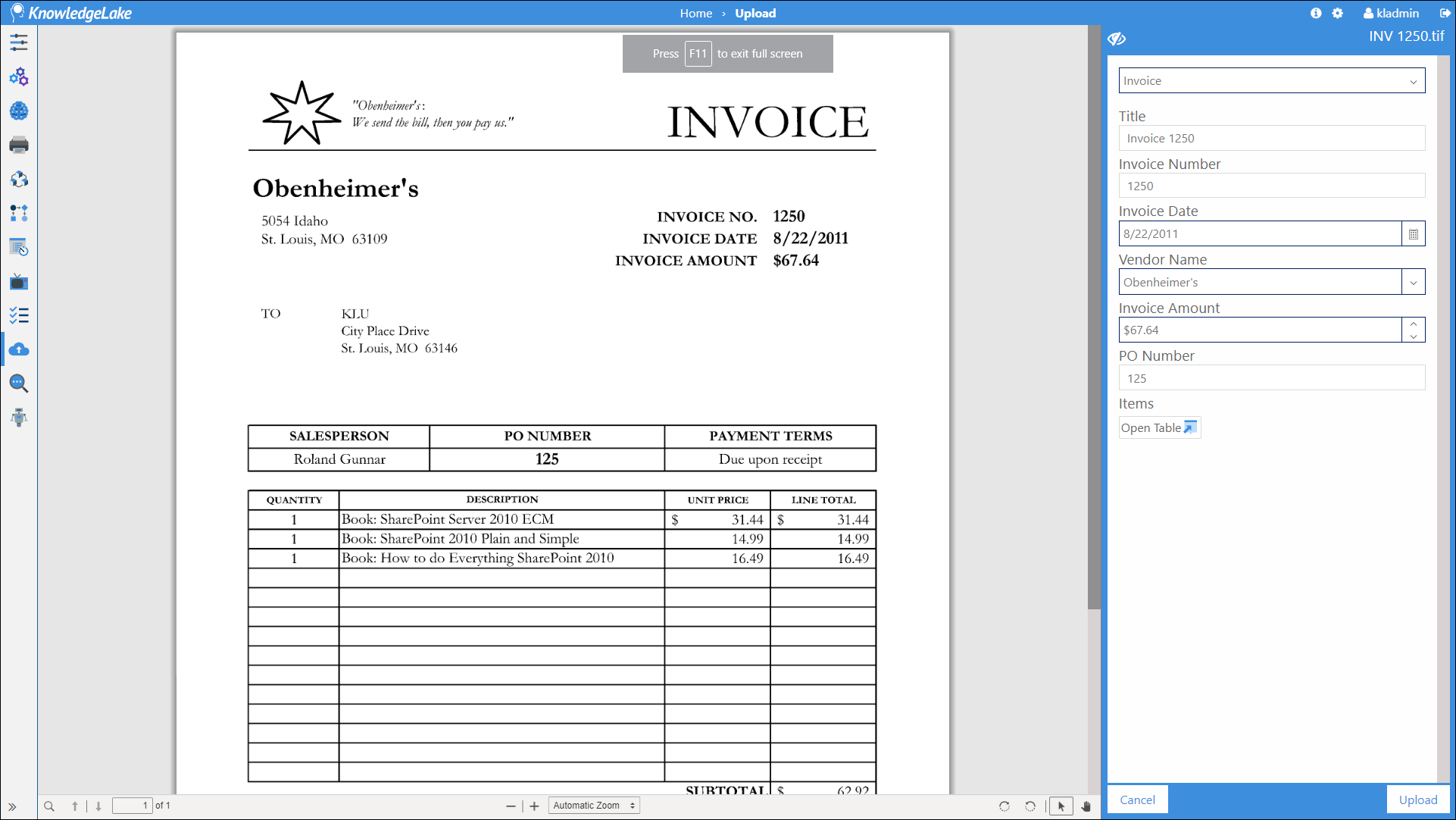Click the Upload breadcrumb
1456x820 pixels.
pyautogui.click(x=755, y=13)
